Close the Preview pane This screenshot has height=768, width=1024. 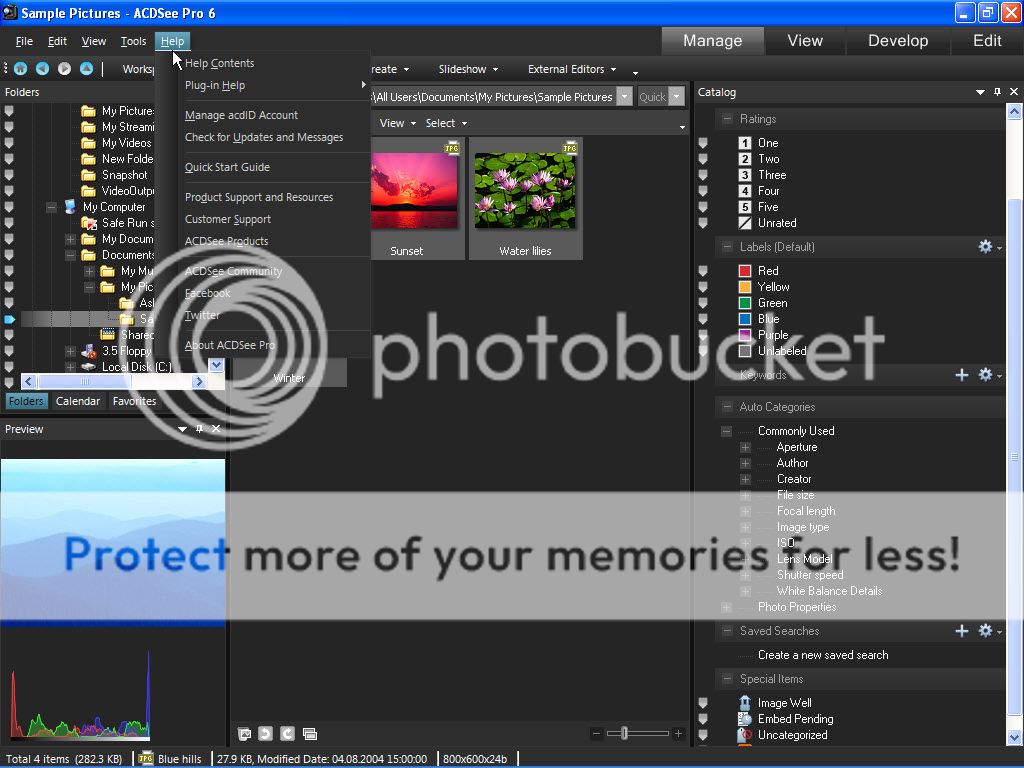(216, 428)
